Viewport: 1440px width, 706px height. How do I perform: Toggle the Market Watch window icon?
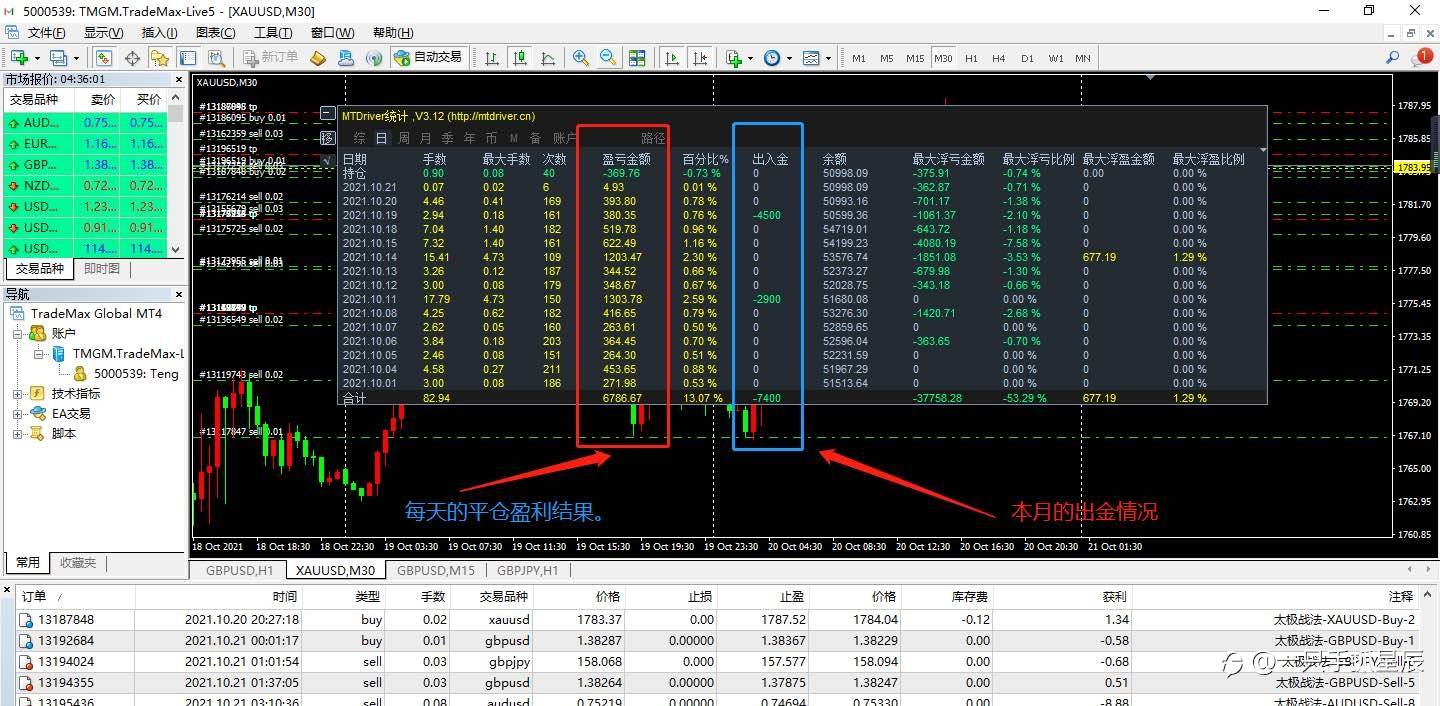tap(103, 58)
